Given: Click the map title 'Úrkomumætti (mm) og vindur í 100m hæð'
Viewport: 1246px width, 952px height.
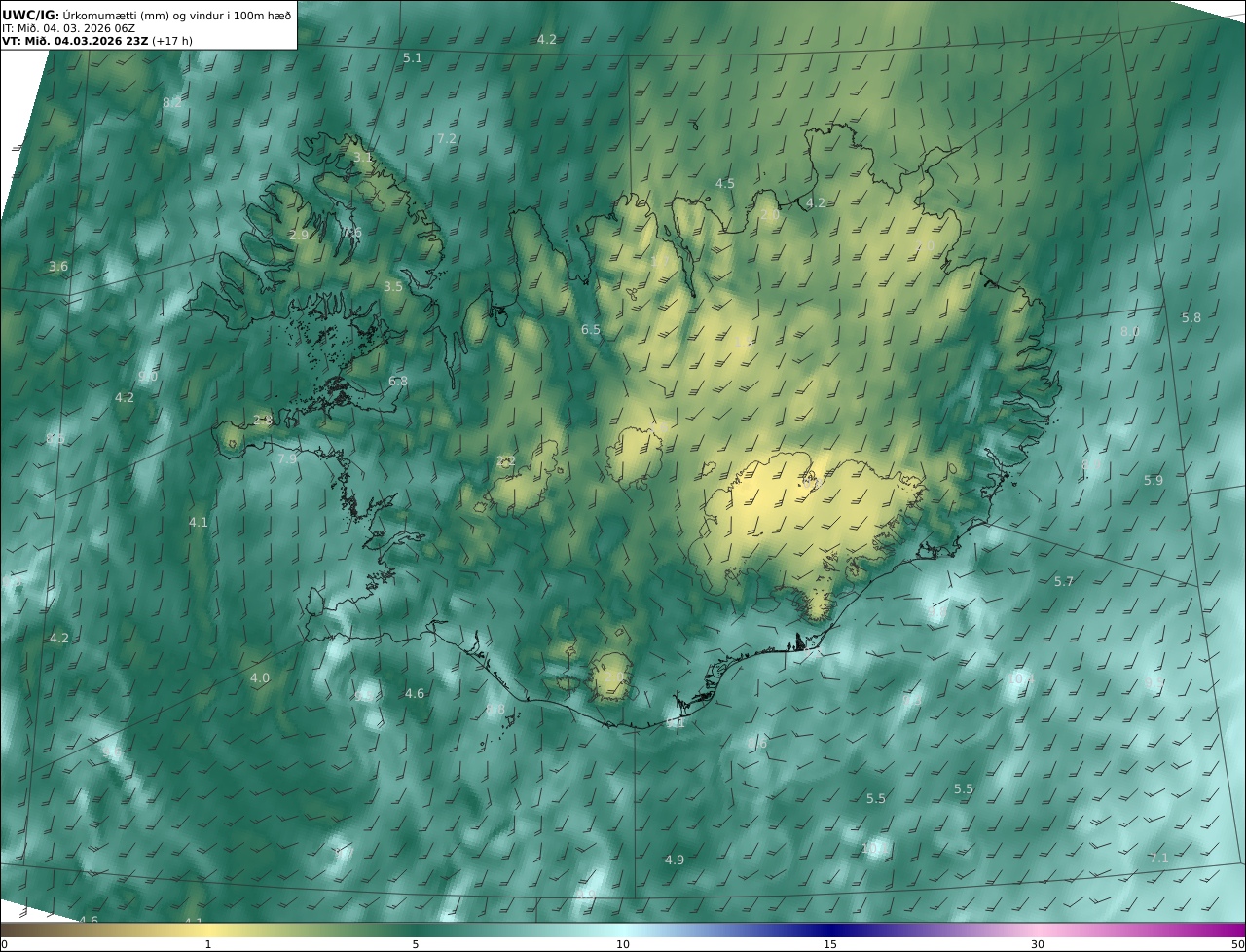Looking at the screenshot, I should [176, 16].
